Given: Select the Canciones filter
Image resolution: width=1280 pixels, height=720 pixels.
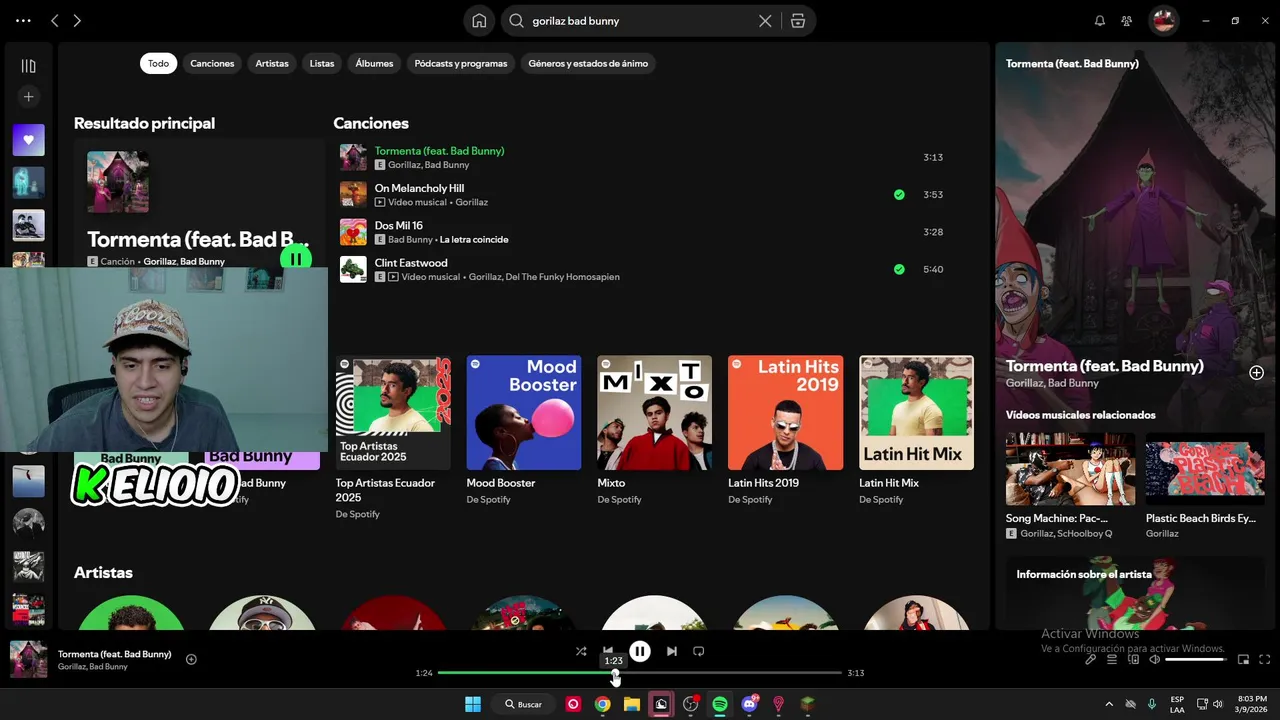Looking at the screenshot, I should tap(212, 63).
